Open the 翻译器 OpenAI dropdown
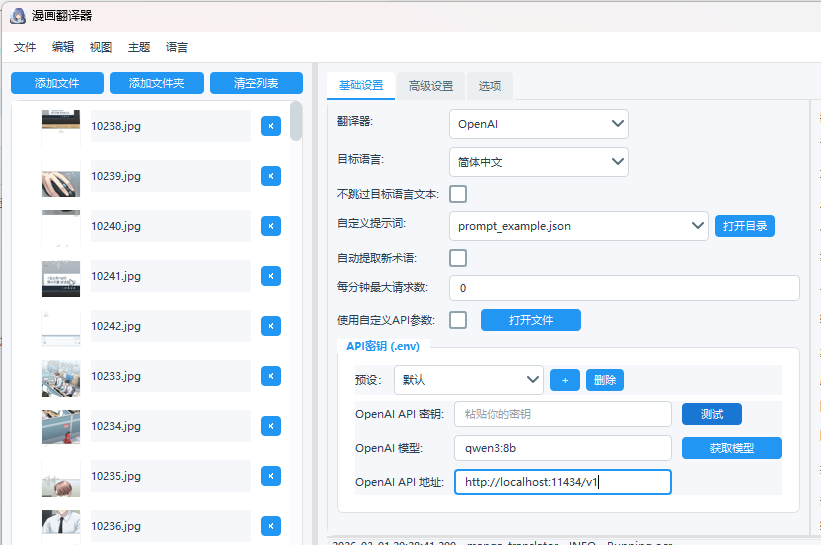This screenshot has height=545, width=821. (x=538, y=124)
